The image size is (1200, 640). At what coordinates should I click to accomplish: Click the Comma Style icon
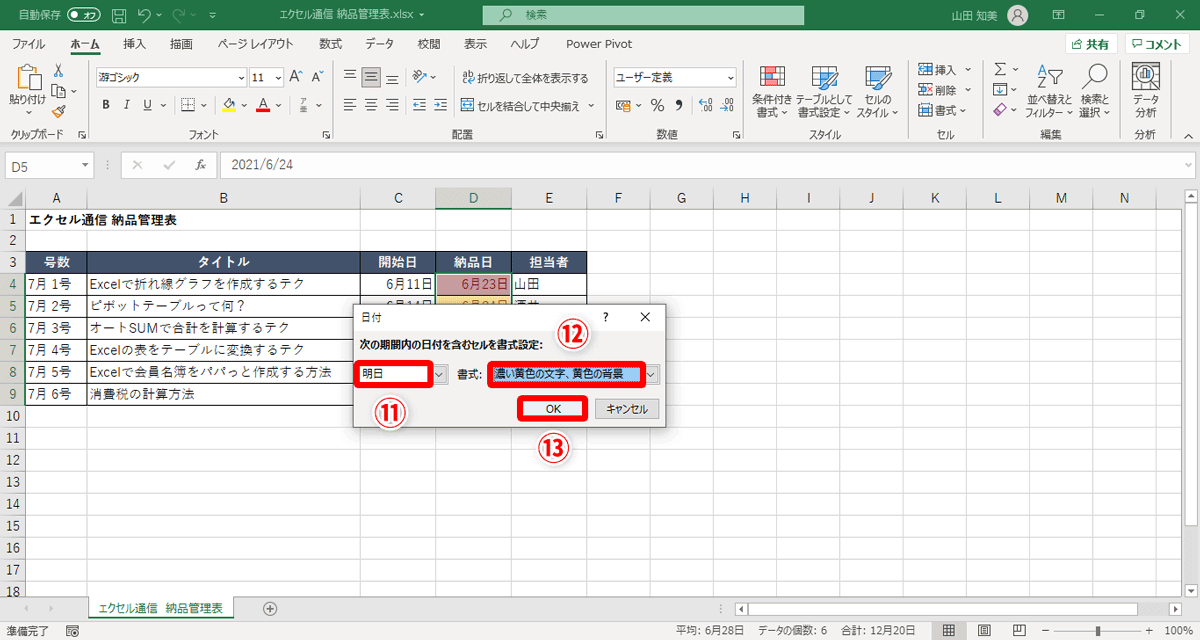(x=679, y=105)
